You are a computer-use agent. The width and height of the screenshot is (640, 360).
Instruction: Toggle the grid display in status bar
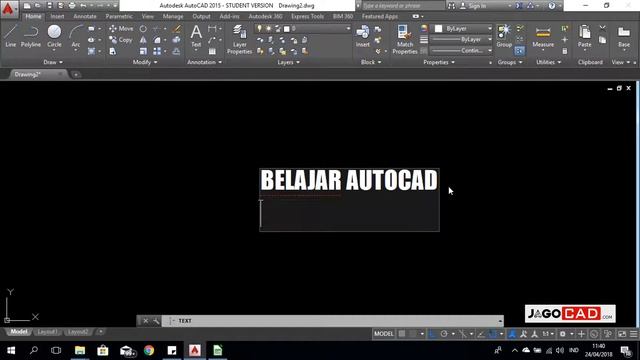(402, 334)
